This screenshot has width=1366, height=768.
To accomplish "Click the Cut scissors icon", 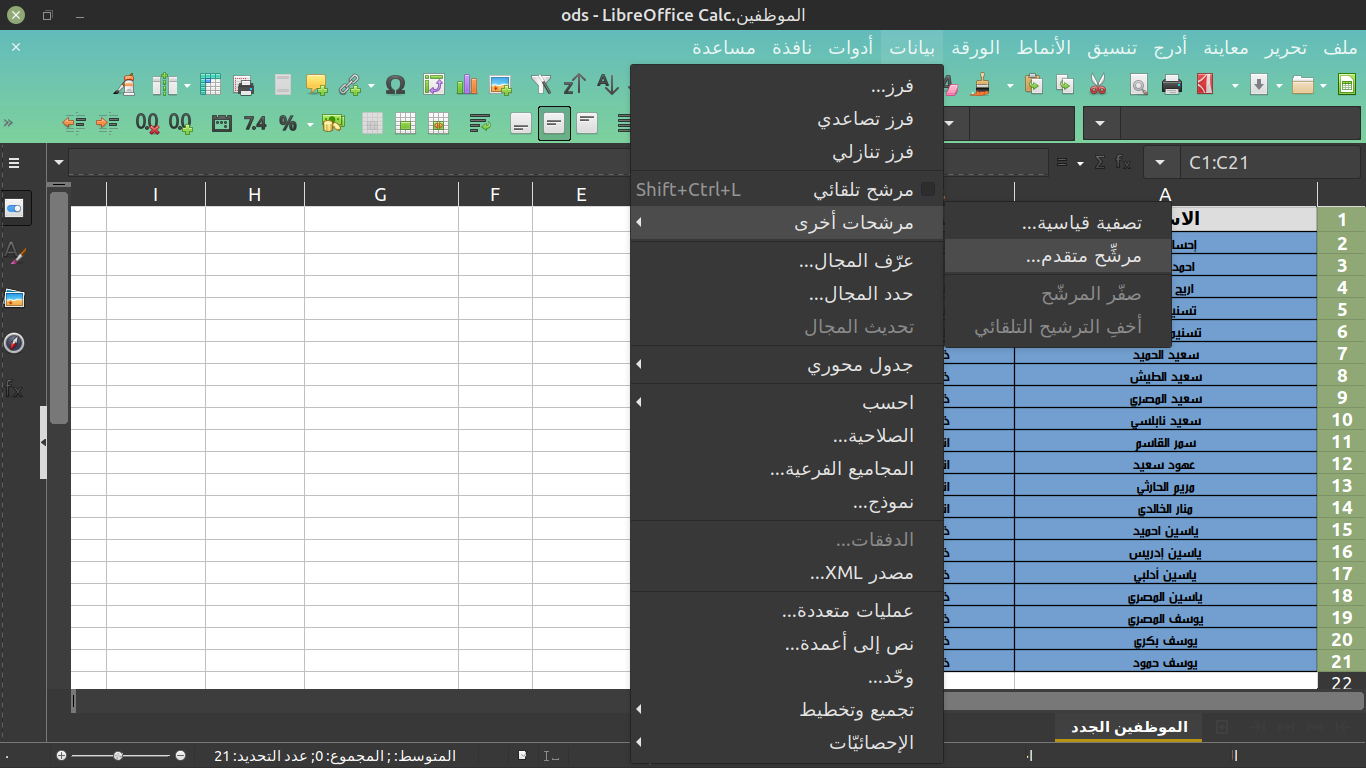I will [1098, 85].
